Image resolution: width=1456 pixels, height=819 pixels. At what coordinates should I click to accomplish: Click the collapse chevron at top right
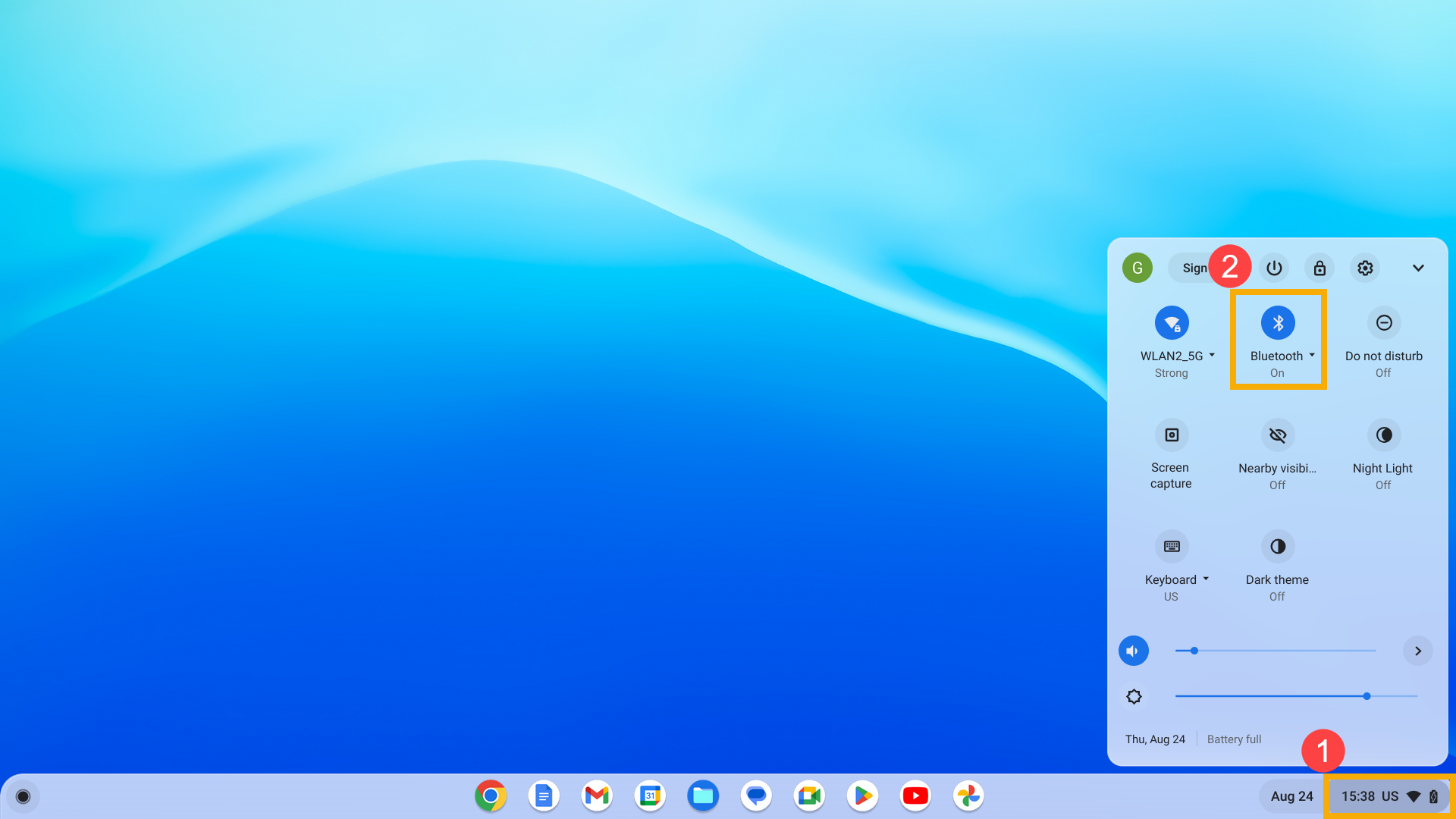[1418, 268]
